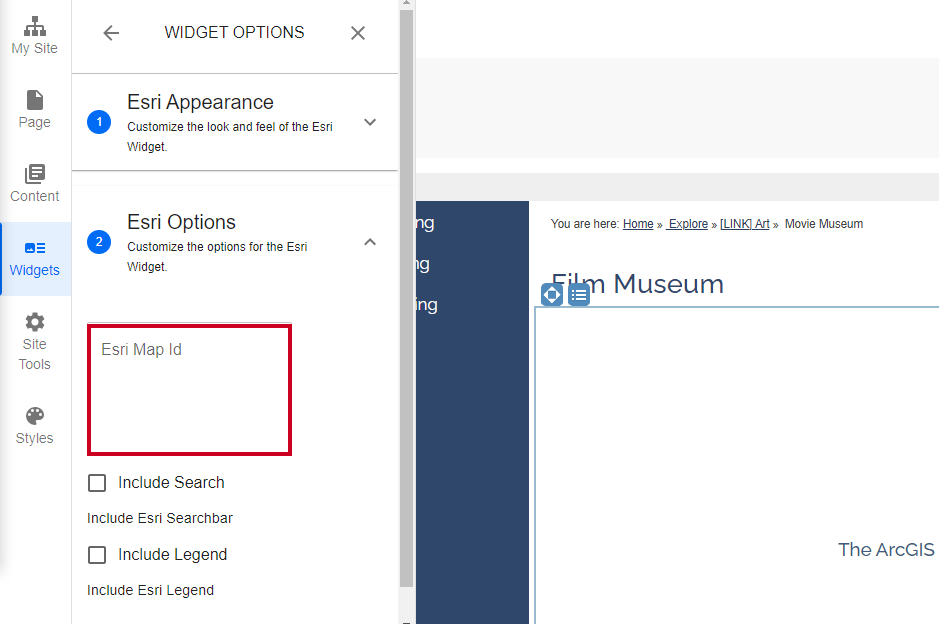Click the Film Museum page title

[637, 284]
